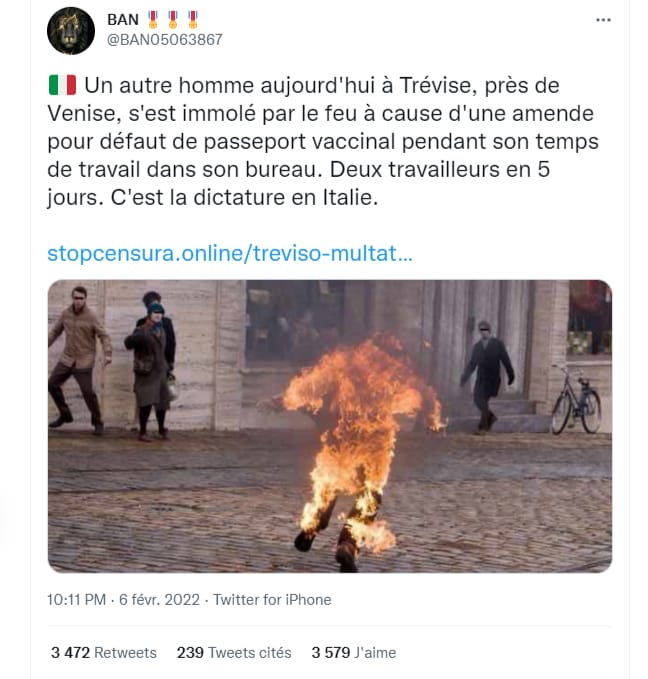Click the man on the photo's left edge
The image size is (648, 679).
click(x=79, y=355)
